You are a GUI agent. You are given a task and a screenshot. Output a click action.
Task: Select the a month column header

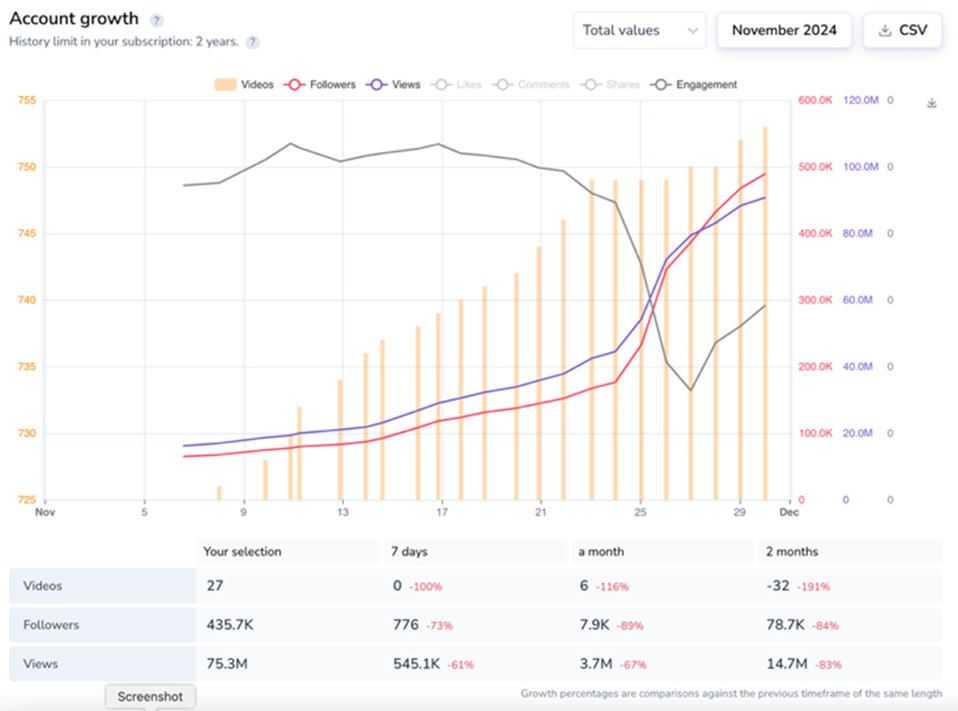[600, 551]
